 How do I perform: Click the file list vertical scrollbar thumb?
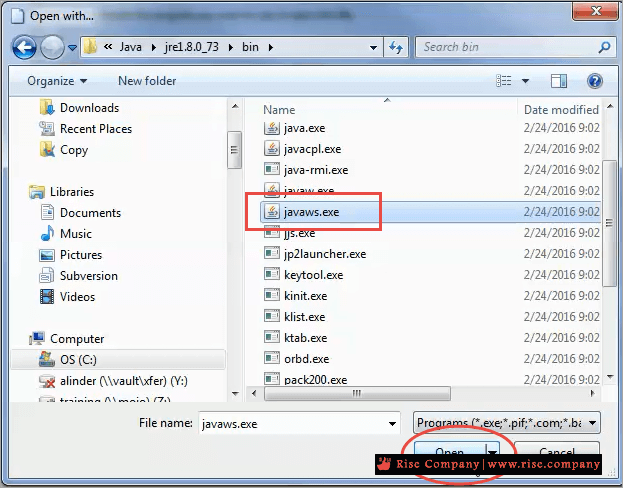pos(609,223)
